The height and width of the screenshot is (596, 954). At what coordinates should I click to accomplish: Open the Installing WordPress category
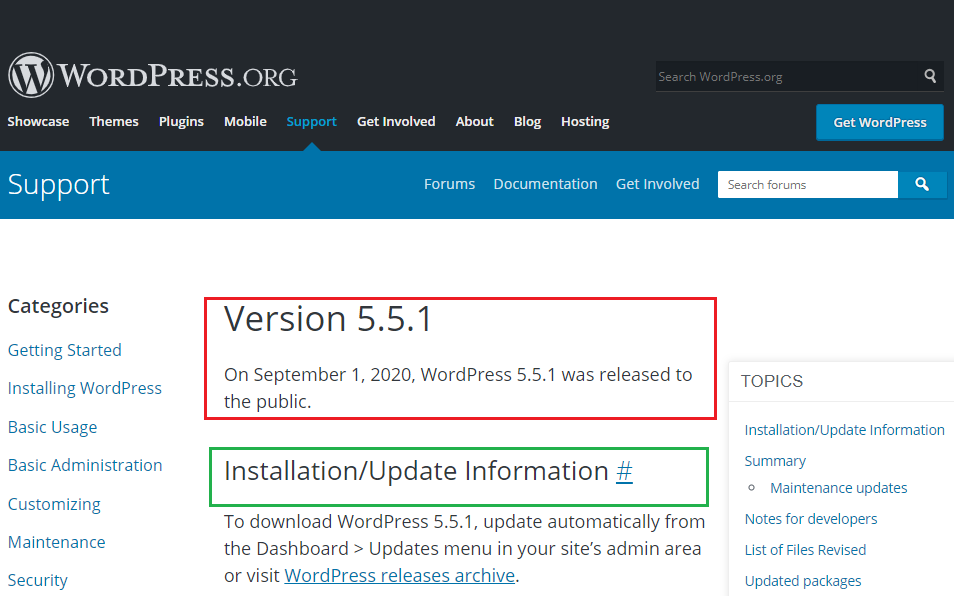[85, 389]
